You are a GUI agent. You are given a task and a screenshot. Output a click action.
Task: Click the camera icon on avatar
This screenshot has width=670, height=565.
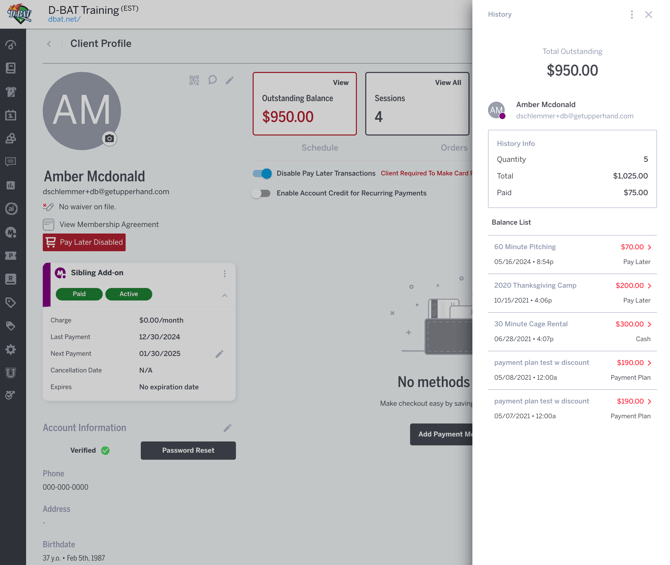[109, 139]
